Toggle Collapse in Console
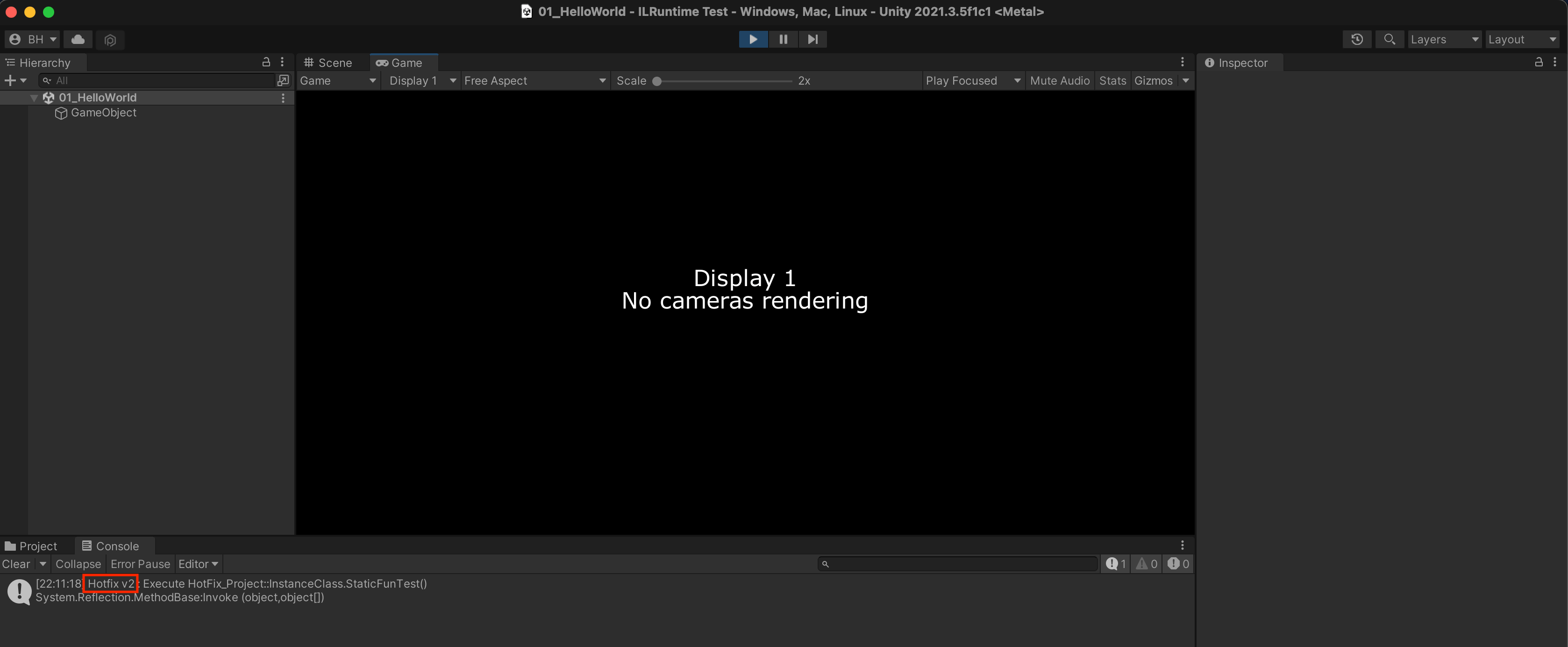 coord(78,564)
